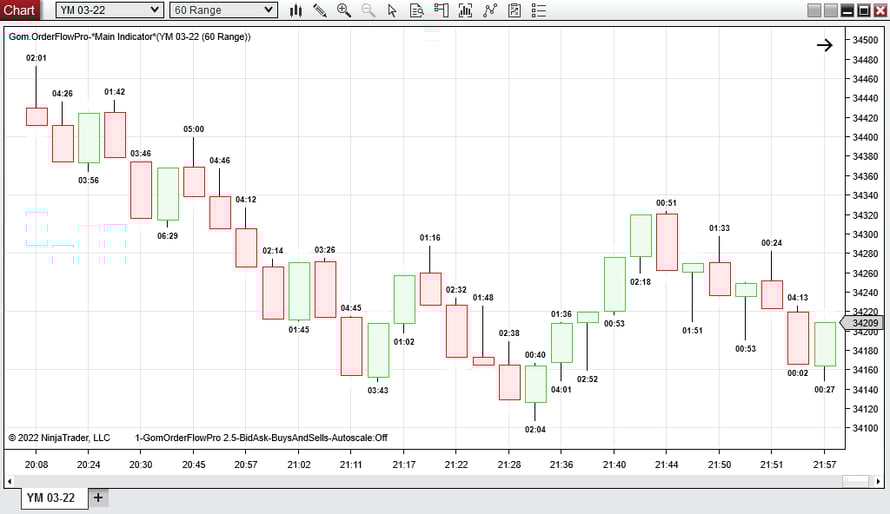Click the horizontal scrollbar right arrow
890x514 pixels.
(x=878, y=482)
